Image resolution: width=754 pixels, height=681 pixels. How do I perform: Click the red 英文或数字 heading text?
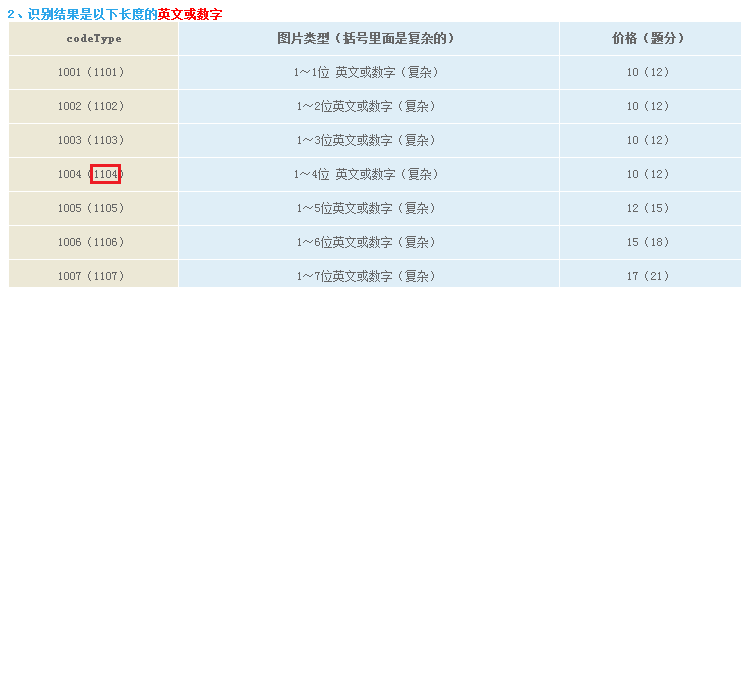tap(190, 14)
